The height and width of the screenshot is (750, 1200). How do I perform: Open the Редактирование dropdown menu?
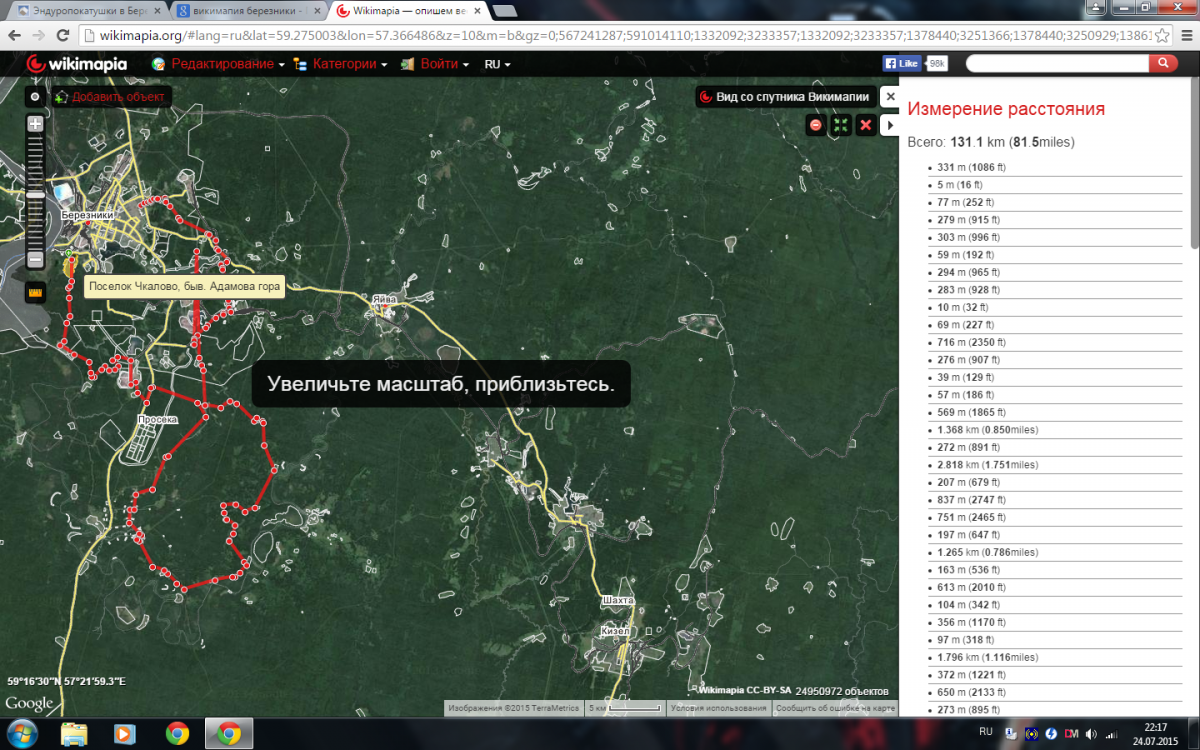(x=217, y=64)
